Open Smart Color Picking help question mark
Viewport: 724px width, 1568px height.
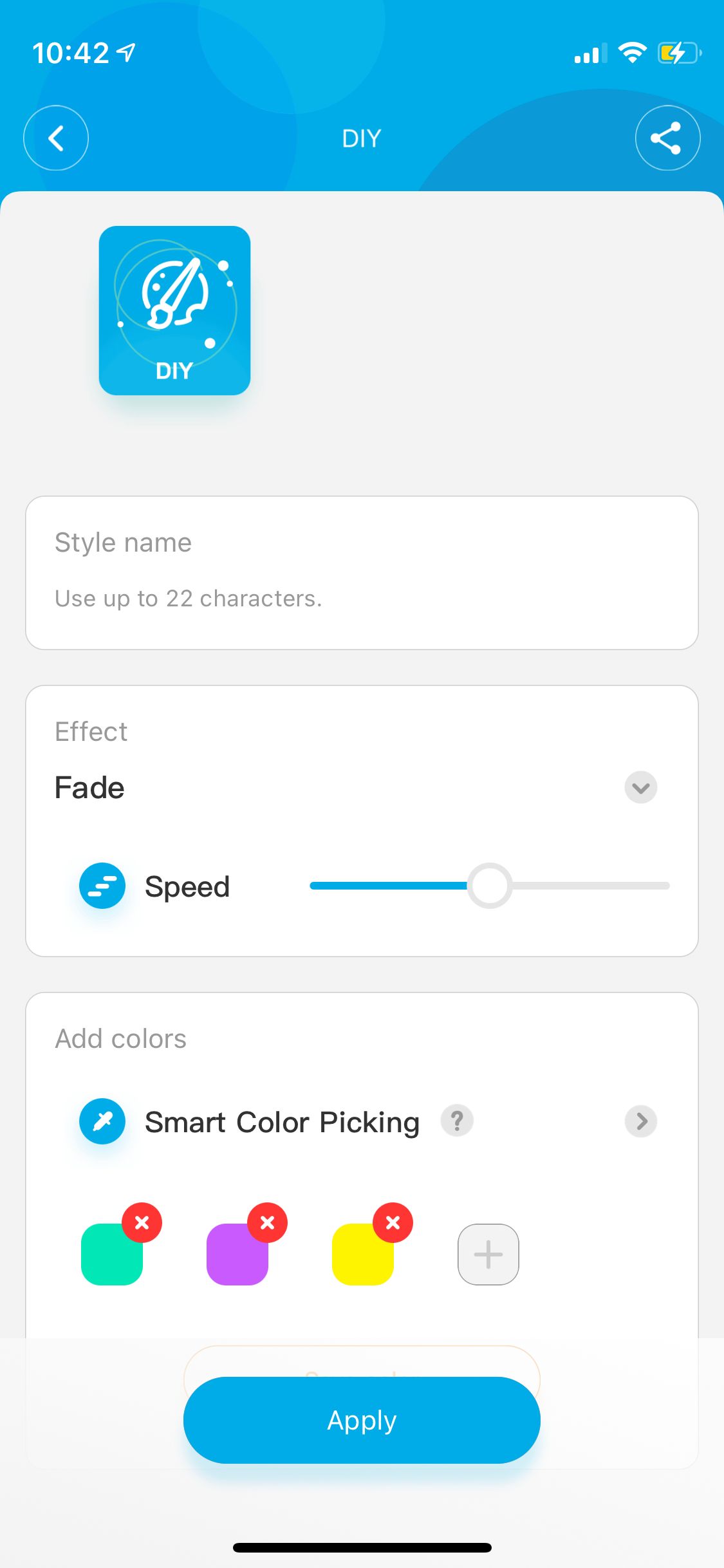pyautogui.click(x=457, y=1121)
